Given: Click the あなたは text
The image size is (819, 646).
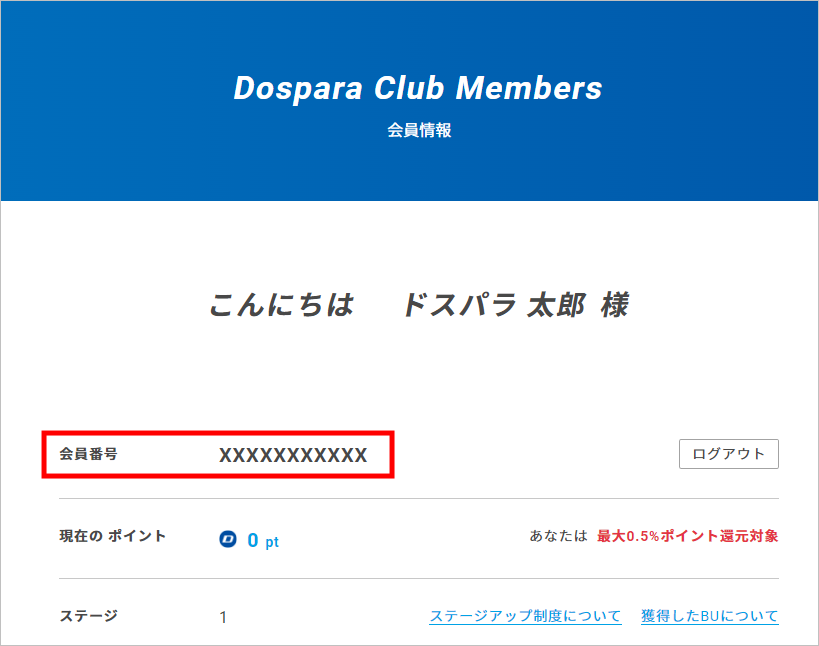Looking at the screenshot, I should [x=558, y=536].
